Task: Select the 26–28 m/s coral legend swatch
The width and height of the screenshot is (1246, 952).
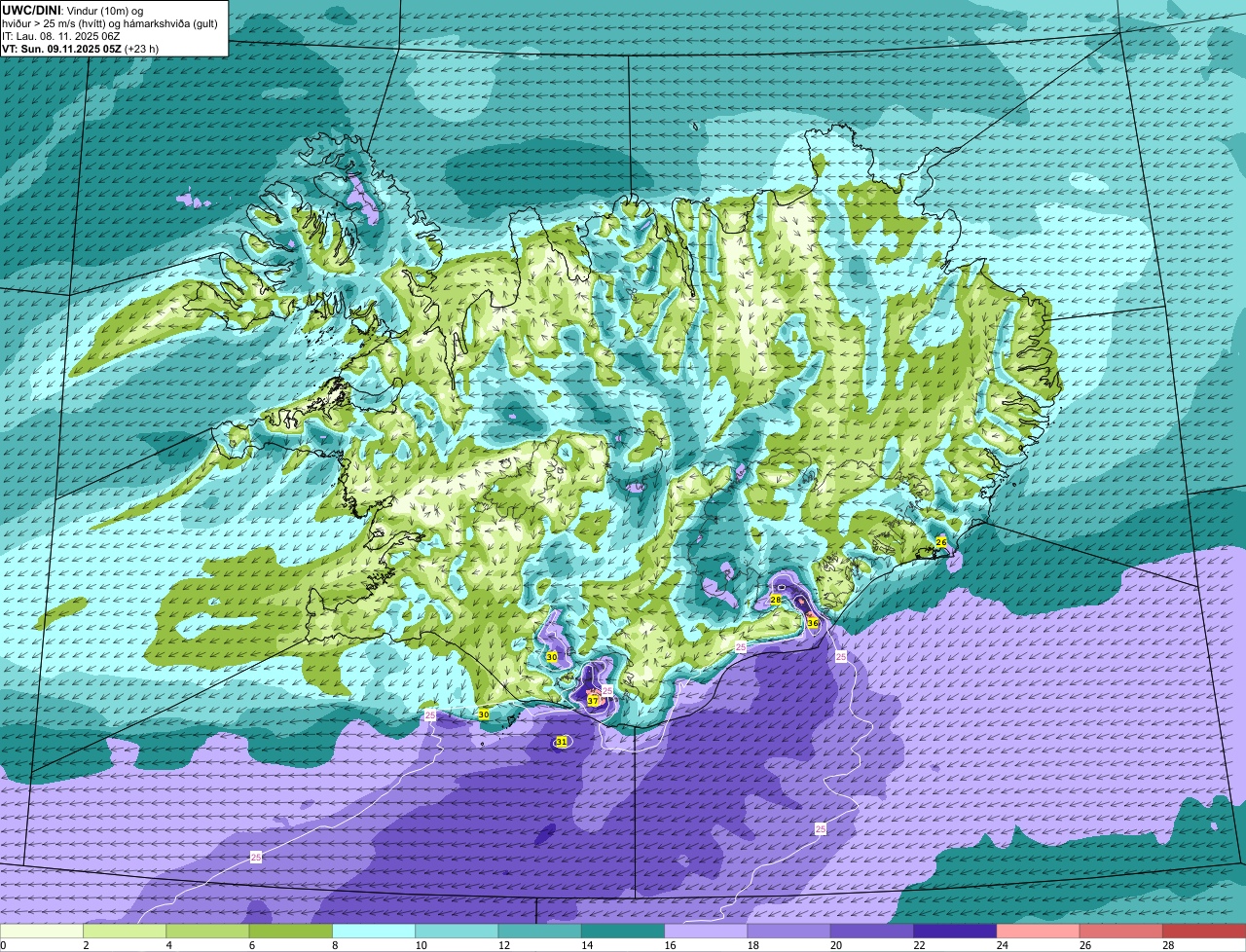Action: point(1121,932)
